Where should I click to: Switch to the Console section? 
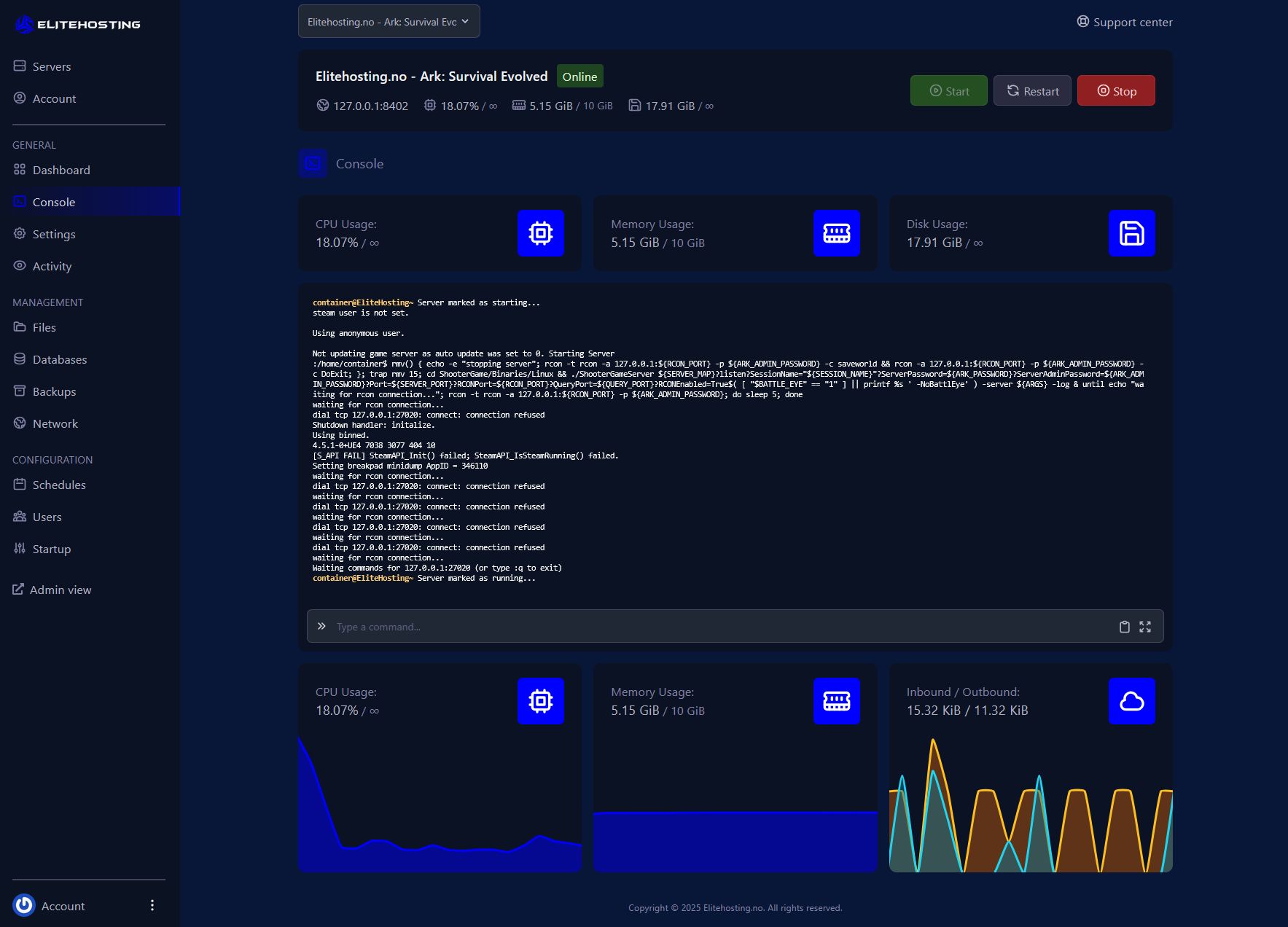pos(53,202)
